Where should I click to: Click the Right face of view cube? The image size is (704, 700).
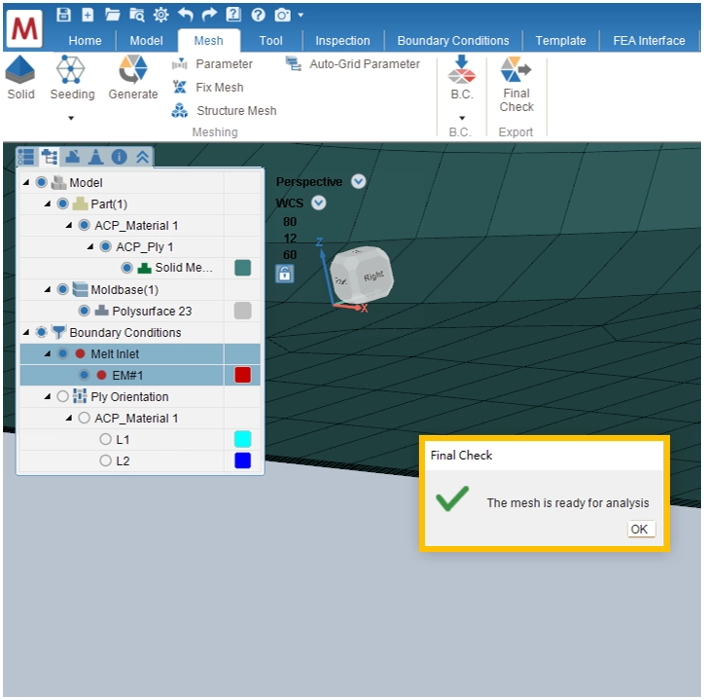click(x=372, y=274)
